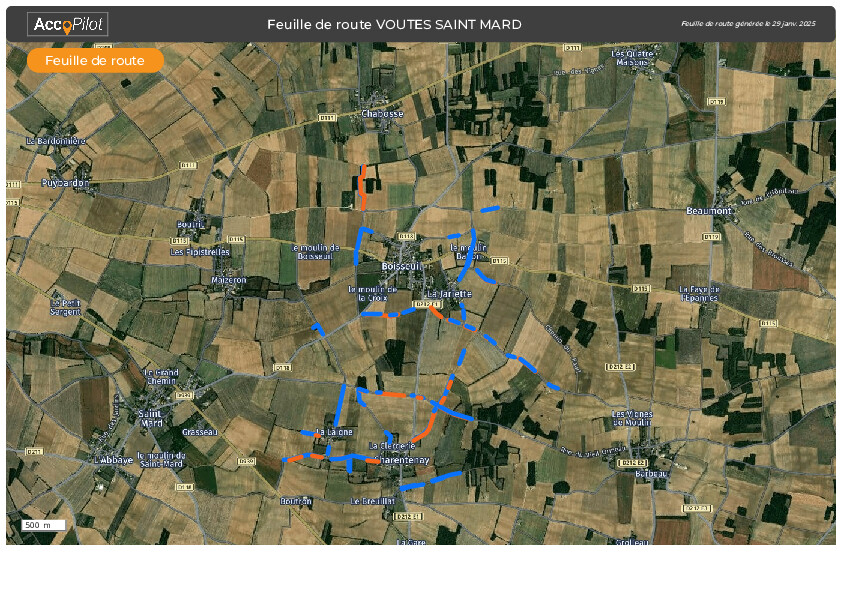
Task: Click the Les Vignes du Moulin label
Action: pyautogui.click(x=633, y=418)
